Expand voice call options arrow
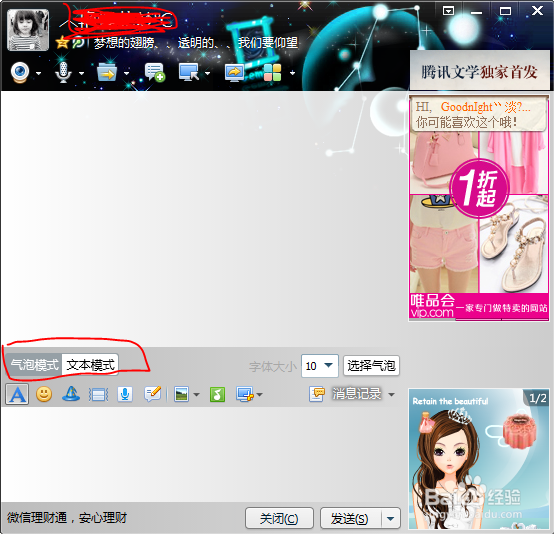The height and width of the screenshot is (534, 554). 82,73
